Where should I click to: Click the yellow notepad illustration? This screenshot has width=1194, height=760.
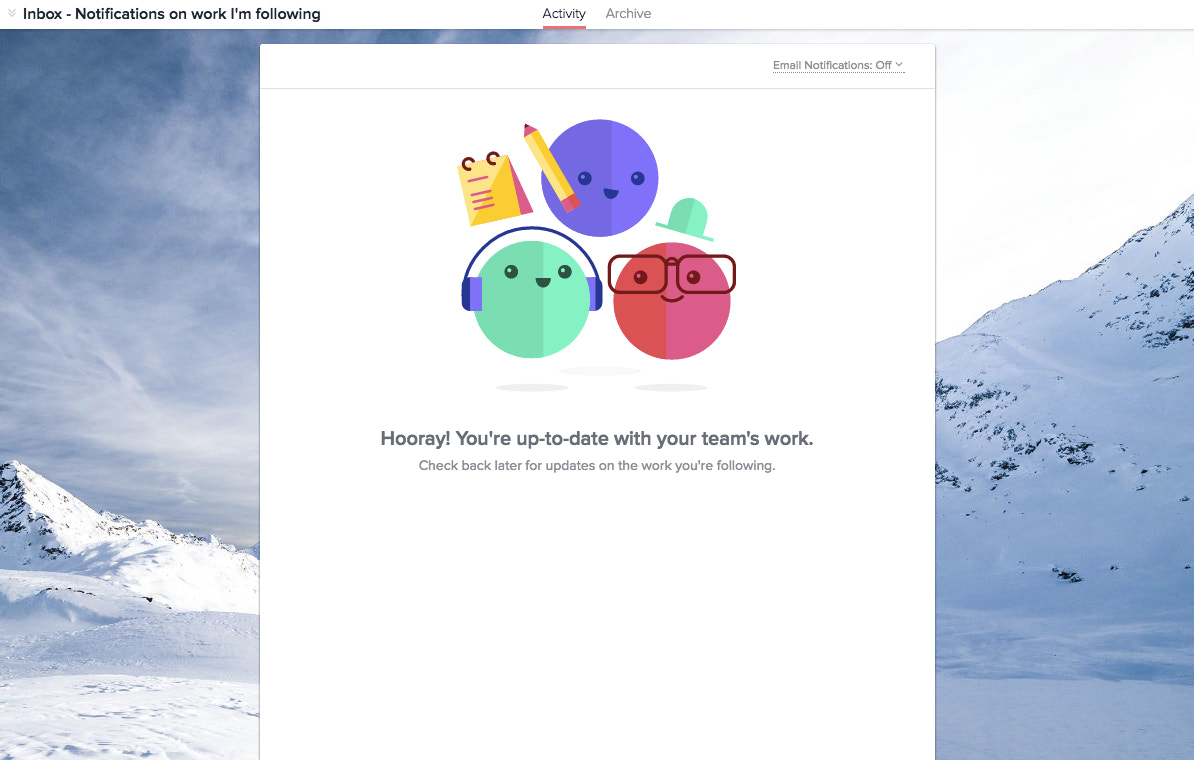[x=493, y=189]
